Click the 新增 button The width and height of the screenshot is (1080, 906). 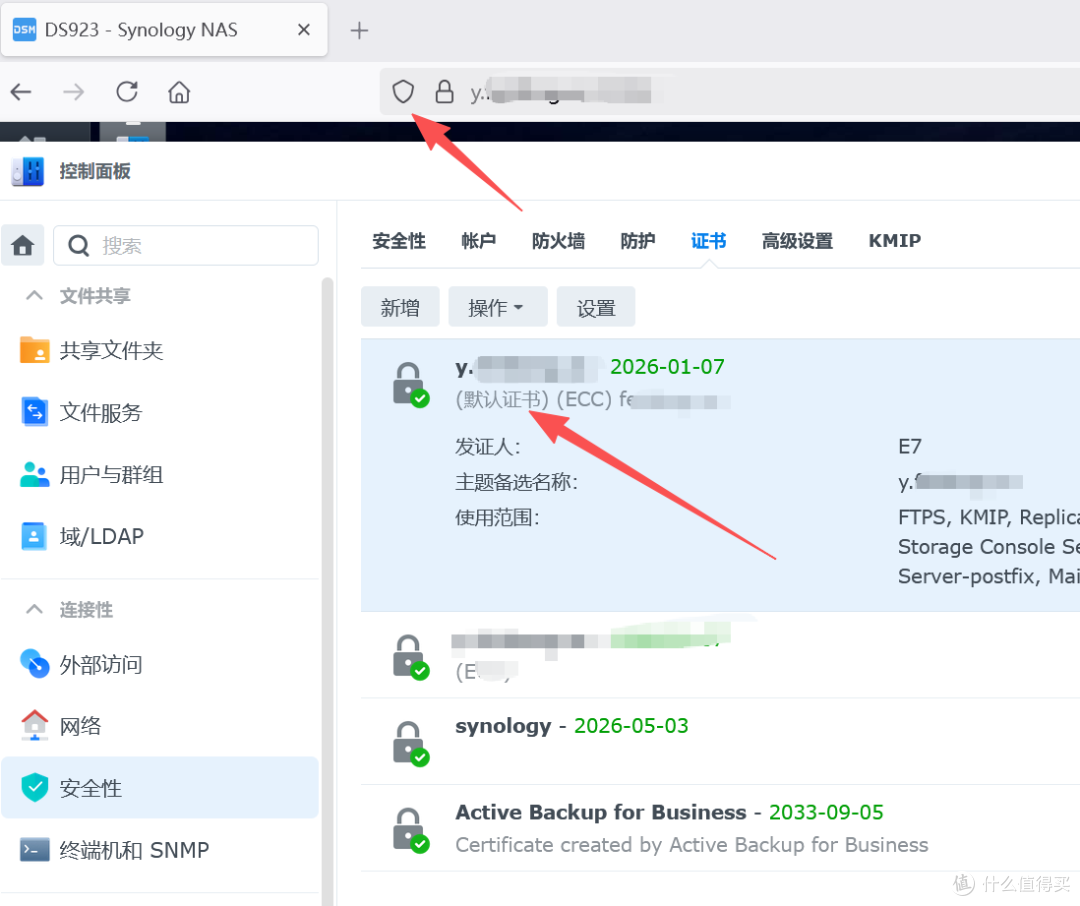click(x=400, y=307)
